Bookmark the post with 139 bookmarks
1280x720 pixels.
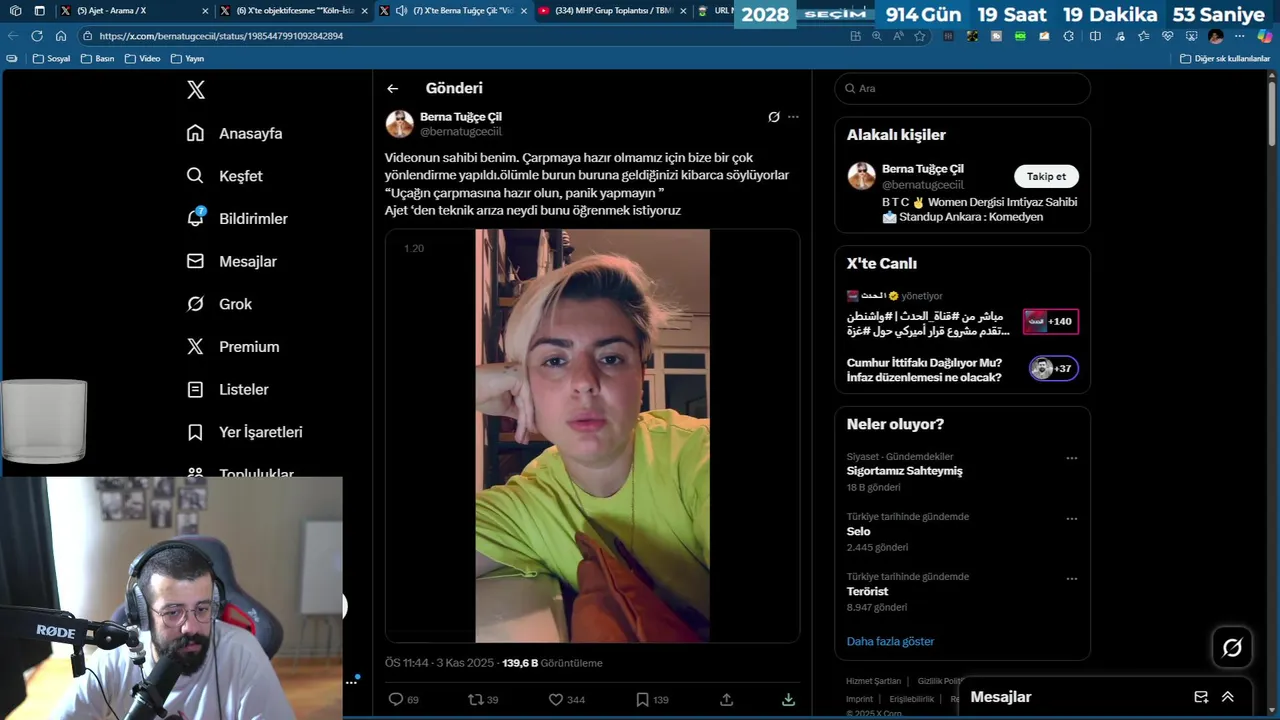coord(652,700)
